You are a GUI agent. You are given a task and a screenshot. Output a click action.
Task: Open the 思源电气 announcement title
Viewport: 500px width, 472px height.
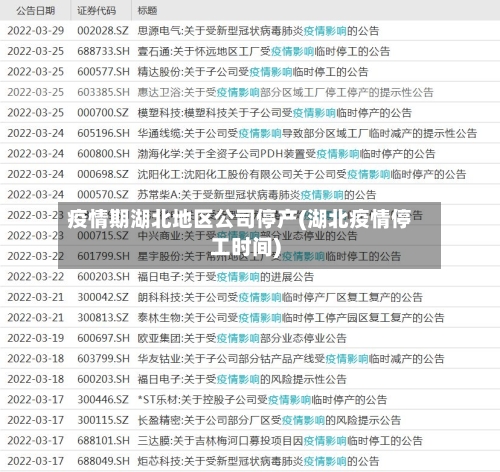point(258,31)
